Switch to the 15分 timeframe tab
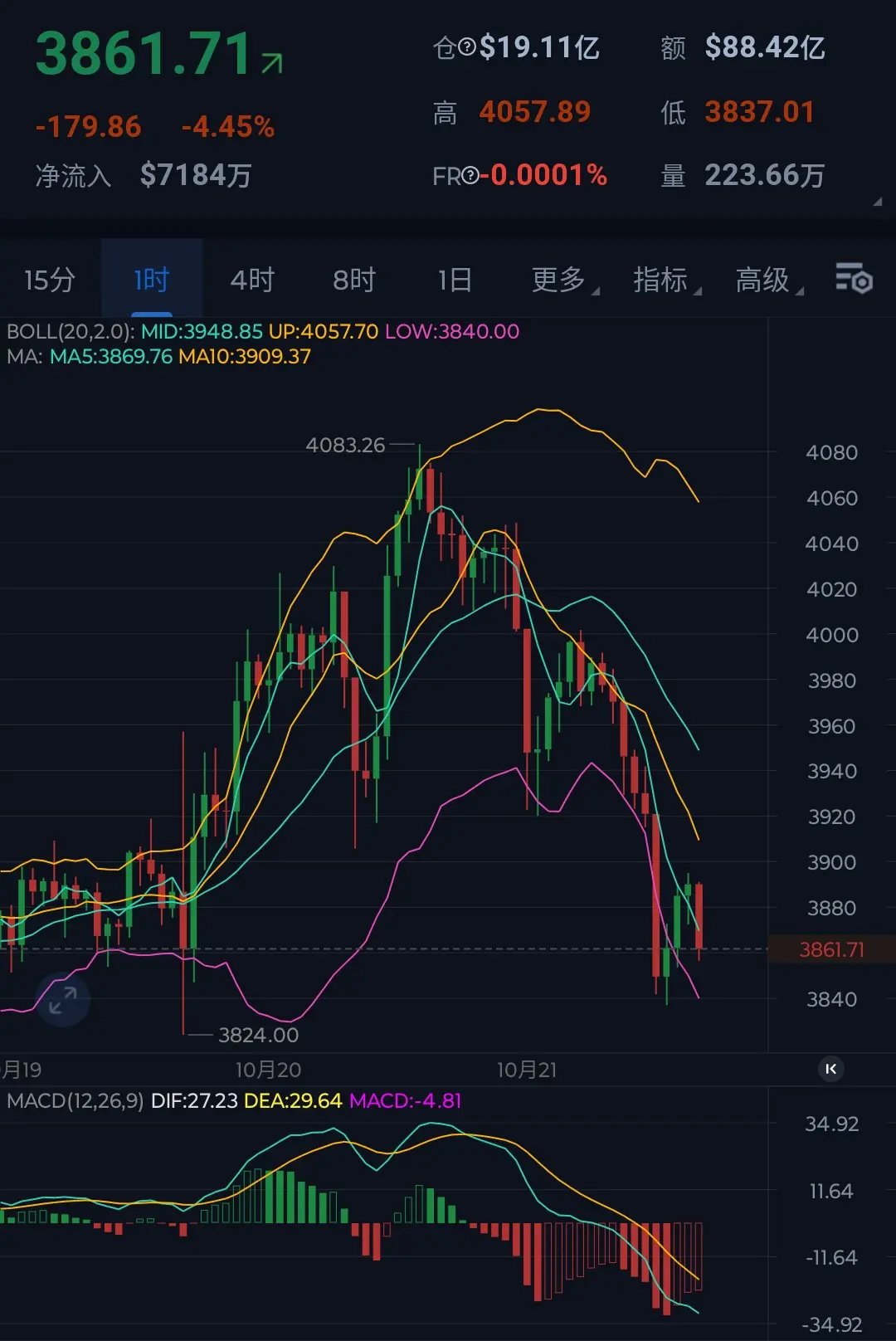 coord(50,280)
